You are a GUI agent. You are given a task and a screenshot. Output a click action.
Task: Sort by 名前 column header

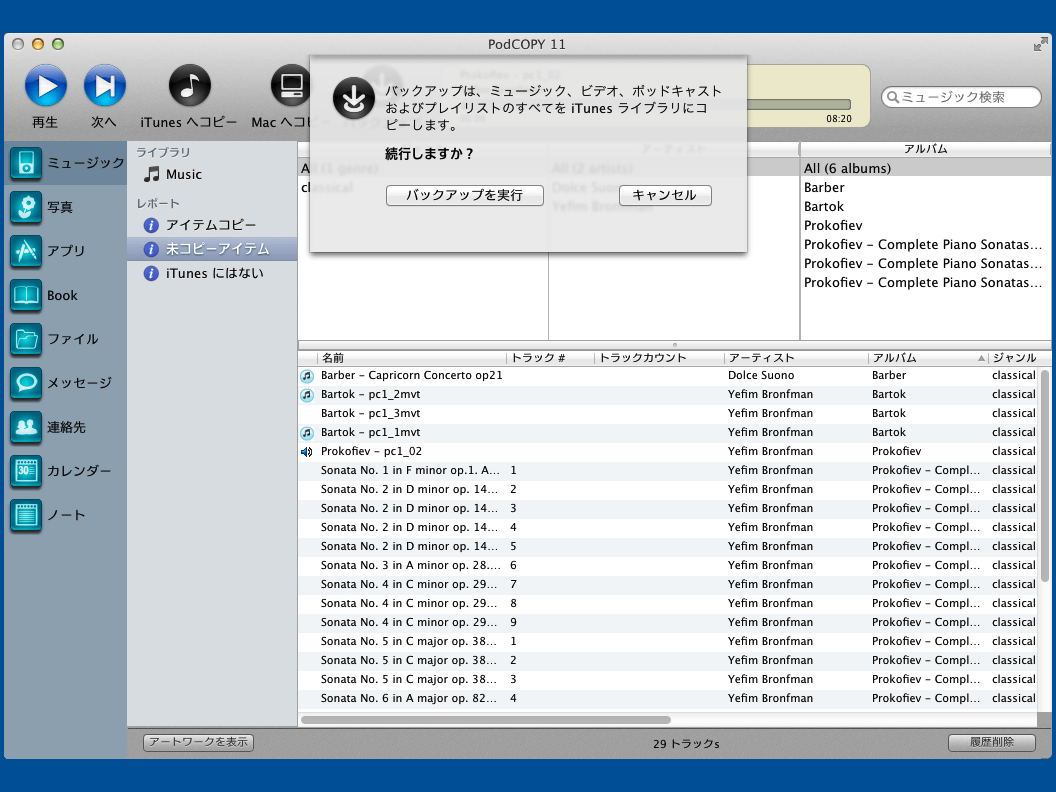click(x=411, y=358)
